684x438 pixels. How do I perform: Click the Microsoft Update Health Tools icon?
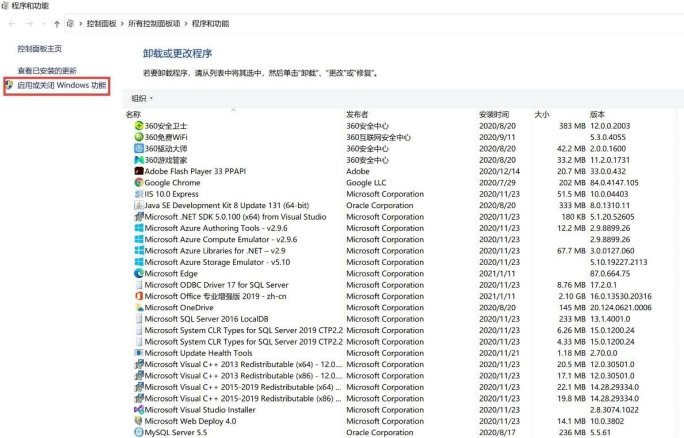pyautogui.click(x=139, y=353)
